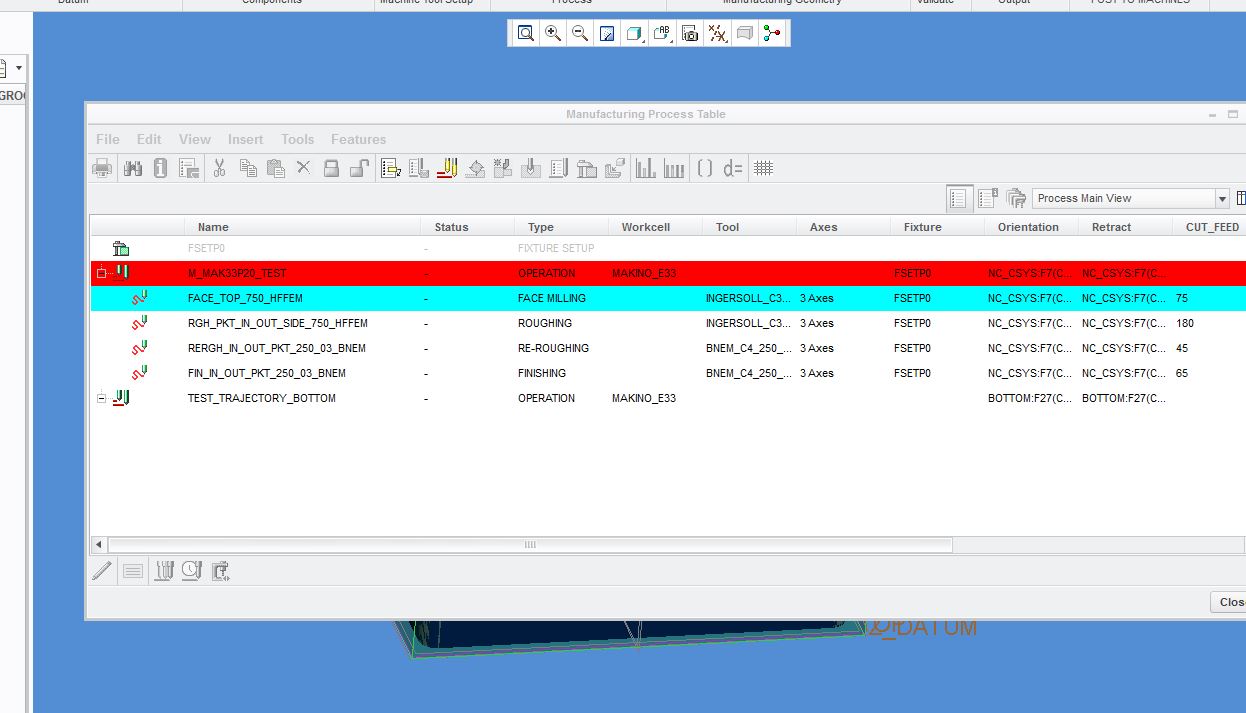The width and height of the screenshot is (1246, 713).
Task: Click the Paste clipboard icon
Action: 276,169
